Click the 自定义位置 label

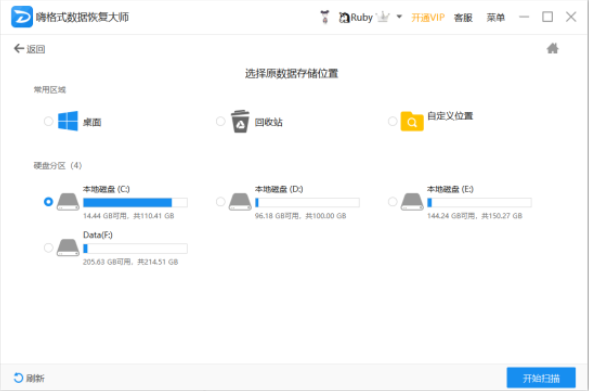pos(450,116)
